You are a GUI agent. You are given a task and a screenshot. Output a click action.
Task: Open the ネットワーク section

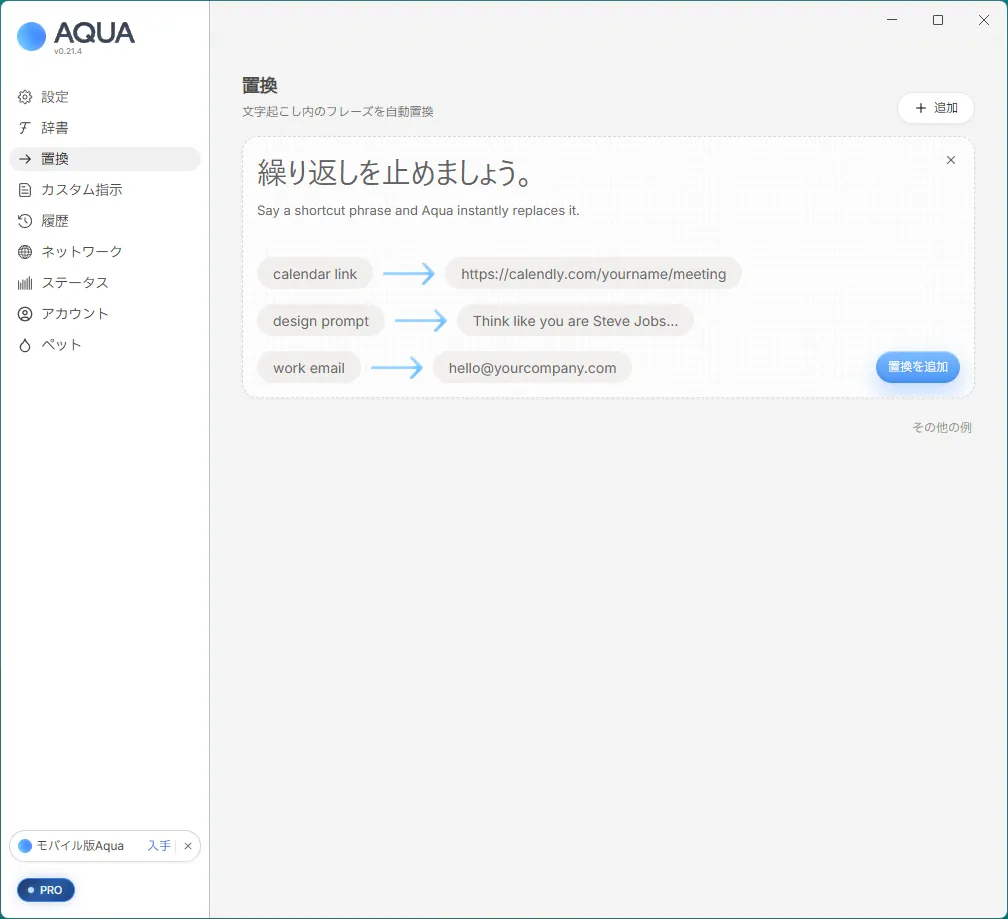(105, 252)
